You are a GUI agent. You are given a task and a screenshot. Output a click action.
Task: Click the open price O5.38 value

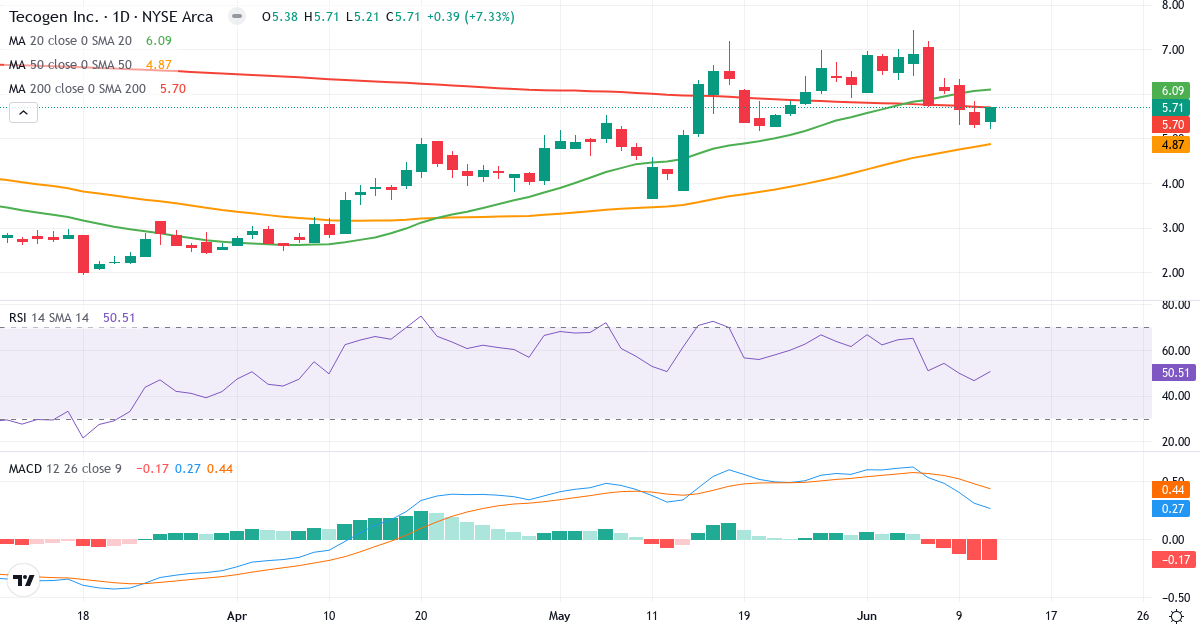coord(281,17)
